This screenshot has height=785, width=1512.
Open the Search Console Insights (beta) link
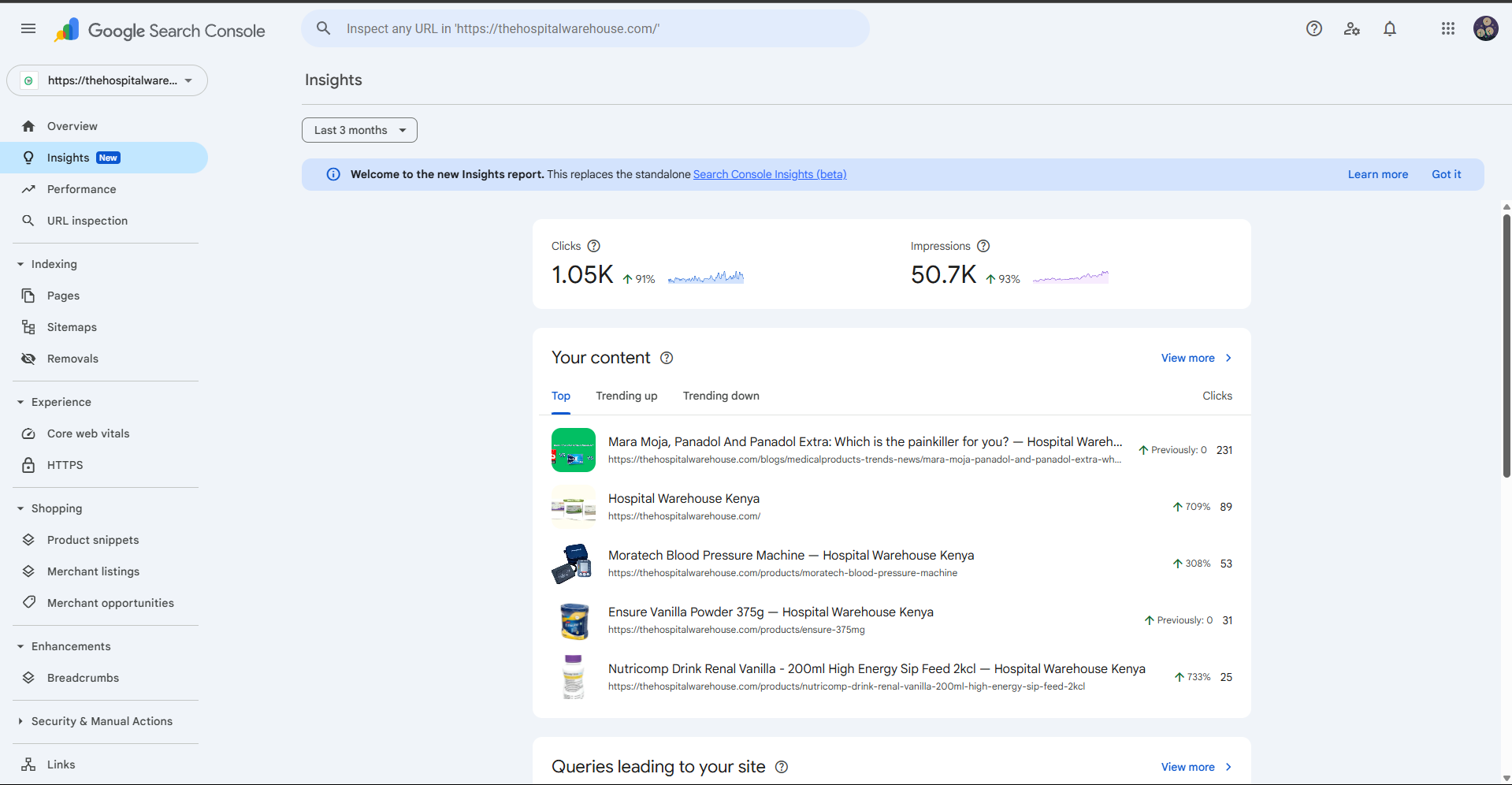770,174
